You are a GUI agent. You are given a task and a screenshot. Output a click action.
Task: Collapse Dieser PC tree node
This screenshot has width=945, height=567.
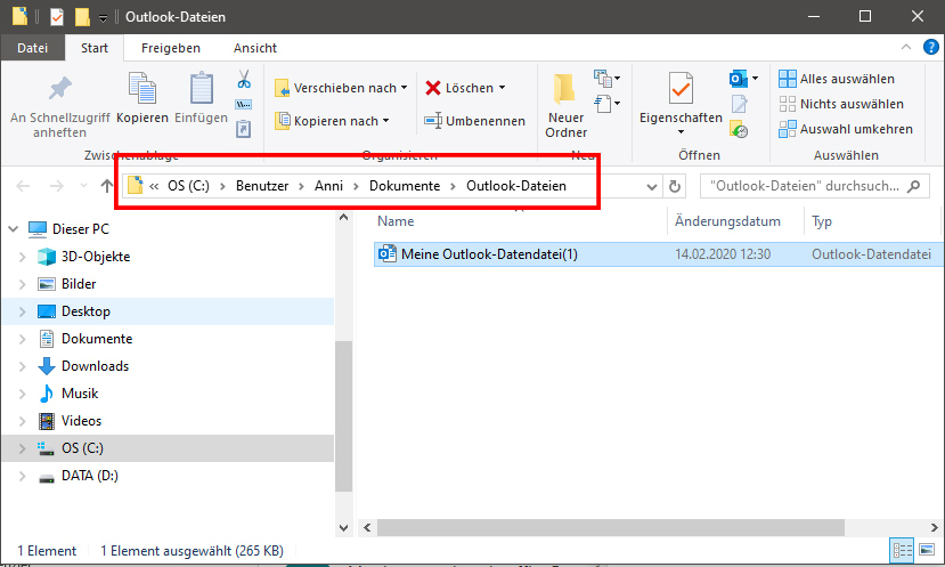pos(13,229)
